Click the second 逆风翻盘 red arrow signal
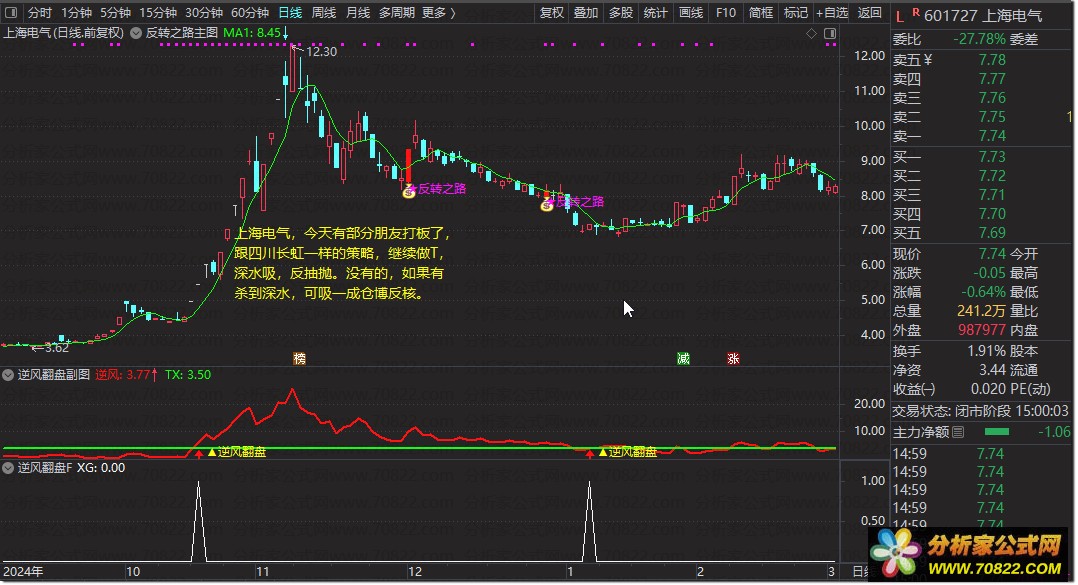1078x585 pixels. [590, 453]
